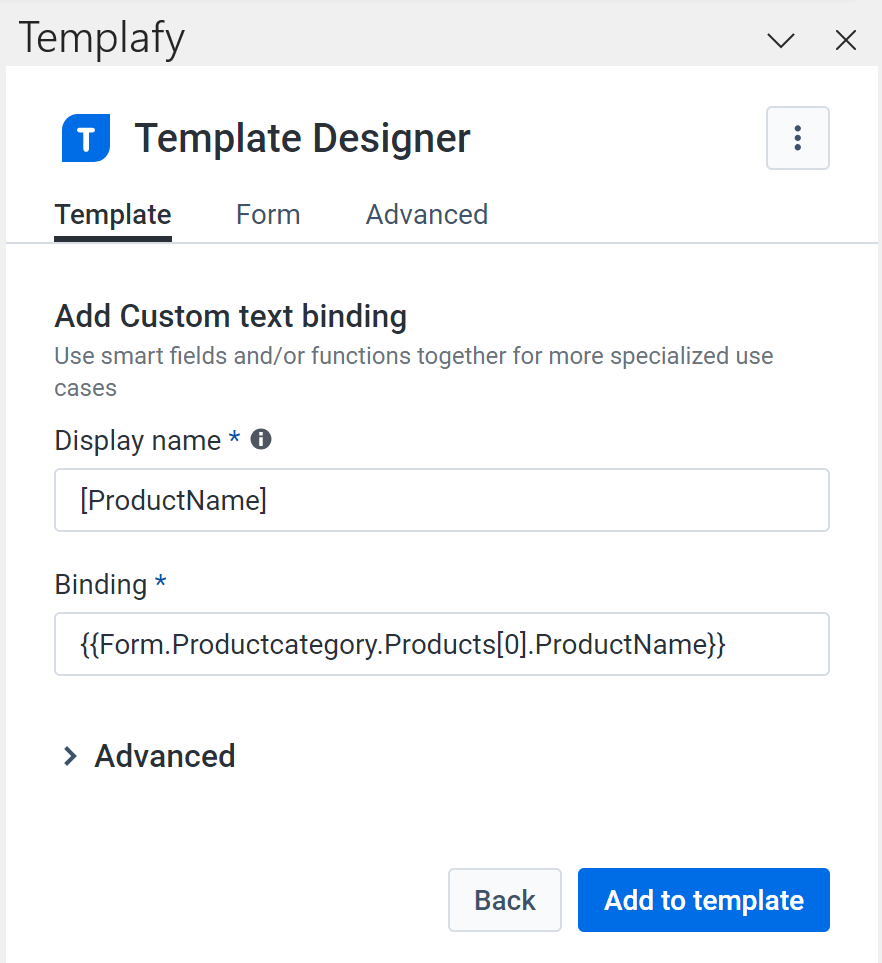Click Add to template button

pyautogui.click(x=704, y=900)
